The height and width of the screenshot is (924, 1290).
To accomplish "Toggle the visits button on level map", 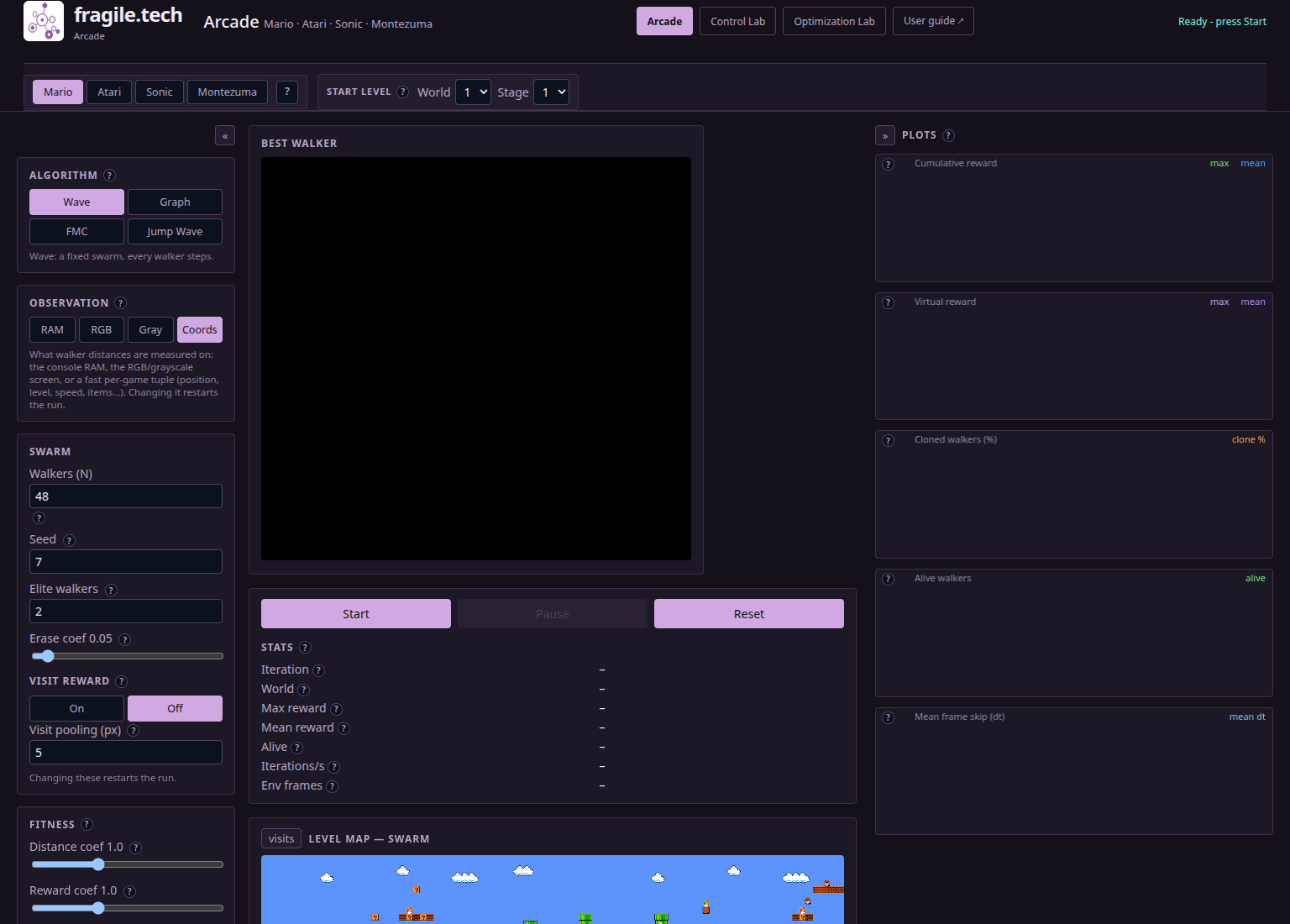I will pos(281,839).
